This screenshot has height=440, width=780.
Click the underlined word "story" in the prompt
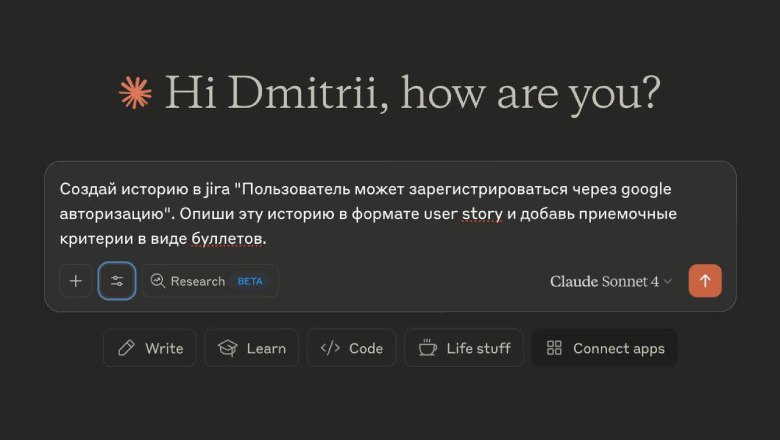[482, 214]
